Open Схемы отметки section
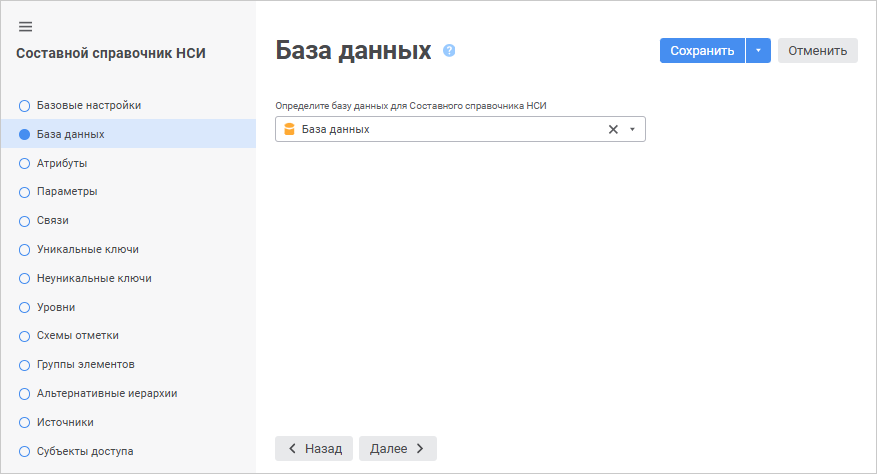Viewport: 877px width, 474px height. click(x=77, y=336)
